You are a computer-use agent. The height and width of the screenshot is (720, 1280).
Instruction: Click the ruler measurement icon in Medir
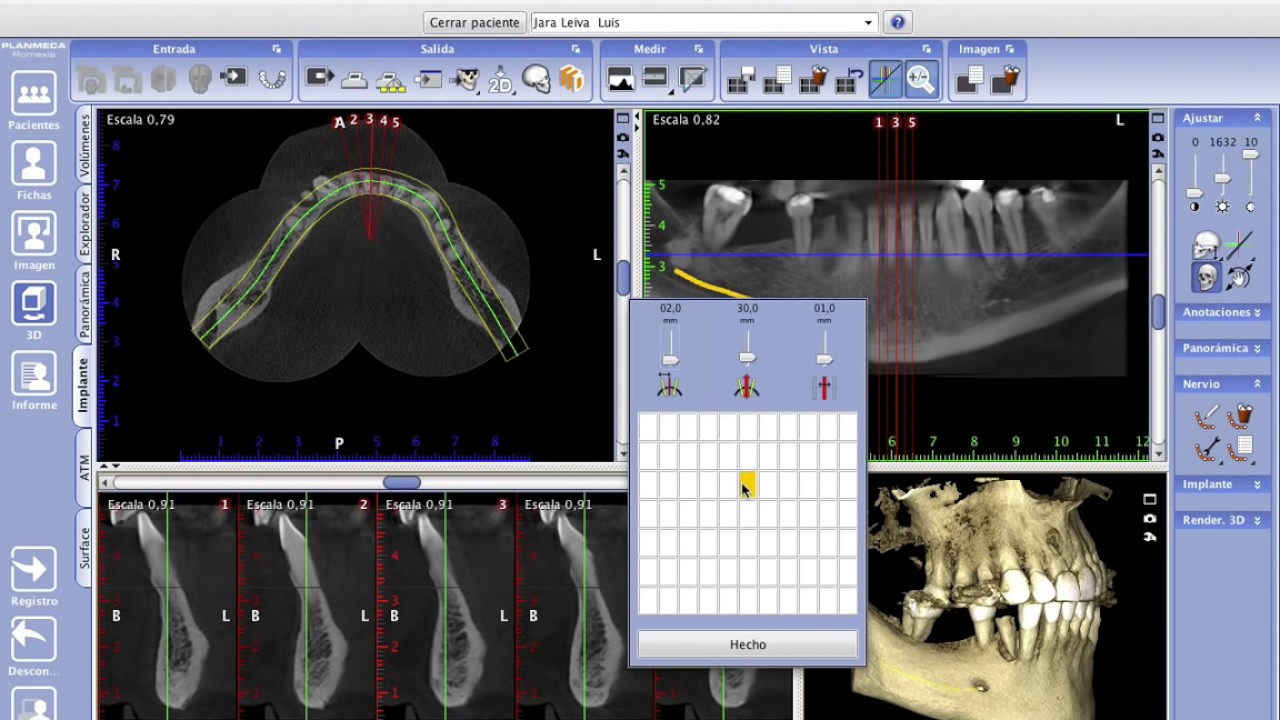point(655,79)
